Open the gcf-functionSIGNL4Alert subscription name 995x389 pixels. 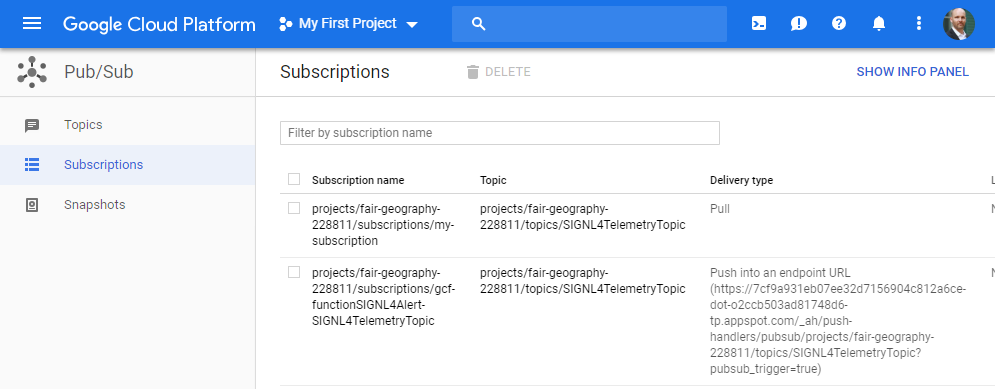tap(383, 296)
